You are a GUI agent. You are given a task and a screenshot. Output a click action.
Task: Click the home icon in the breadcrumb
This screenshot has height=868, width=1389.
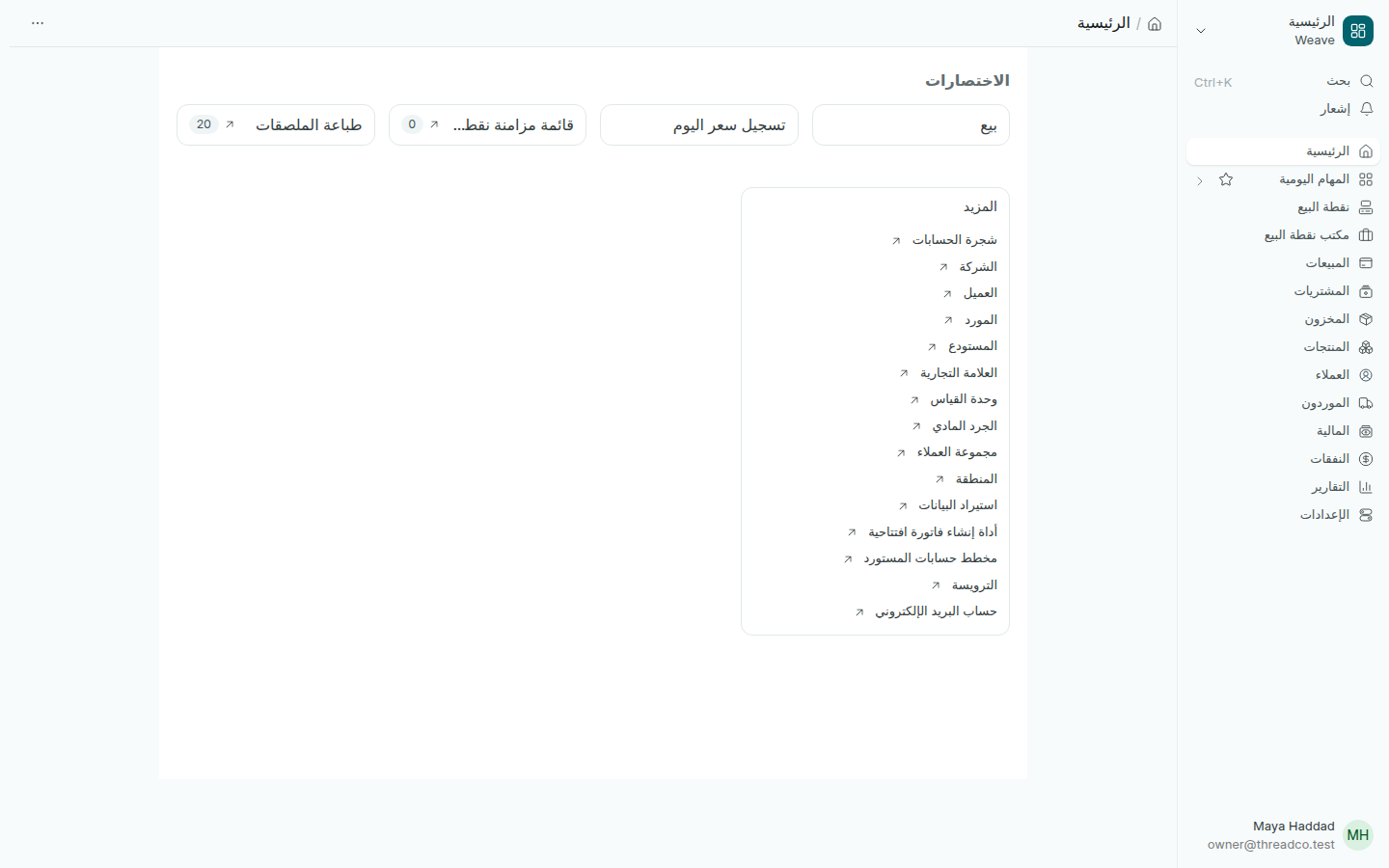click(1155, 24)
